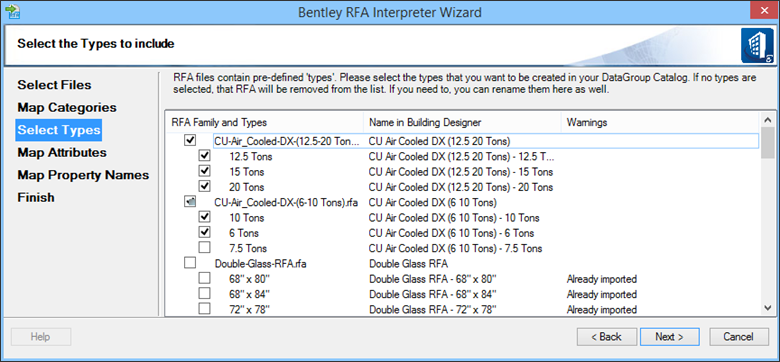Uncheck the 10 Tons type checkbox
The image size is (780, 362).
[204, 217]
